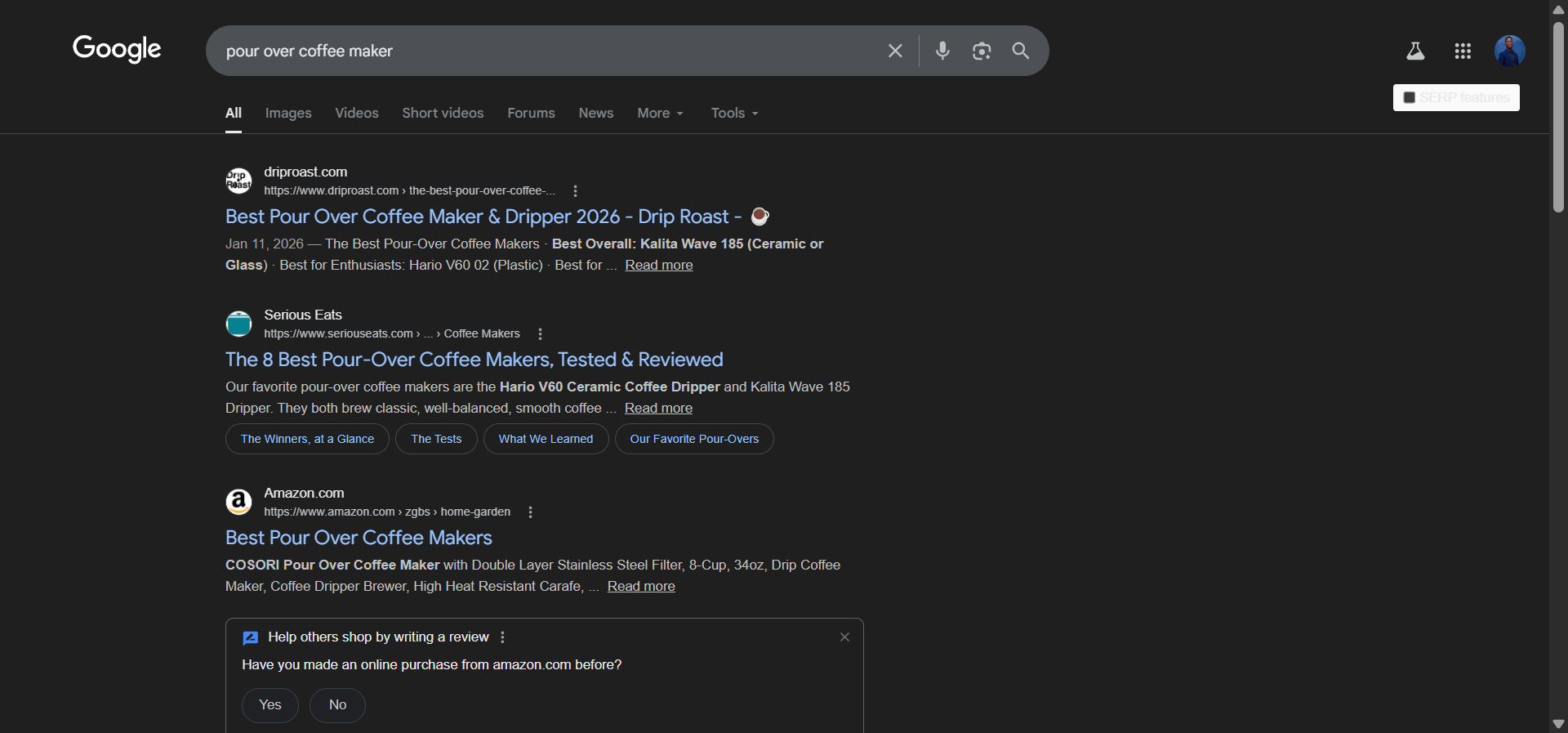Click the Drip Roast favicon
Screen dimensions: 1568x733
pyautogui.click(x=238, y=181)
